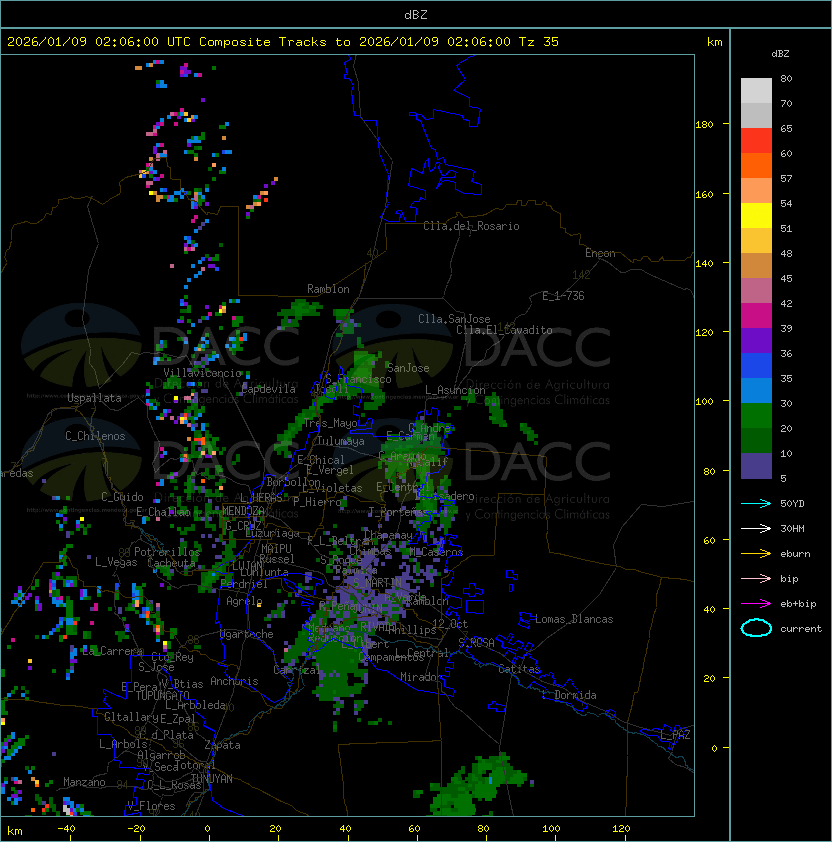
Task: Select the magenta 42 dBZ color swatch
Action: (756, 316)
